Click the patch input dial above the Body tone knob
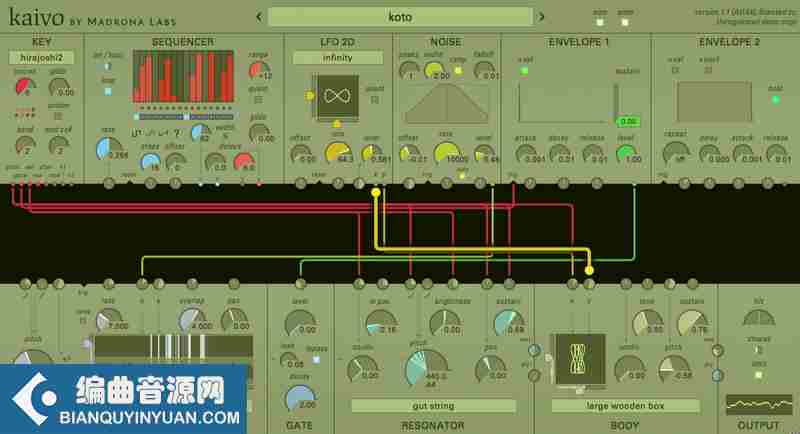Image resolution: width=800 pixels, height=434 pixels. pos(647,283)
